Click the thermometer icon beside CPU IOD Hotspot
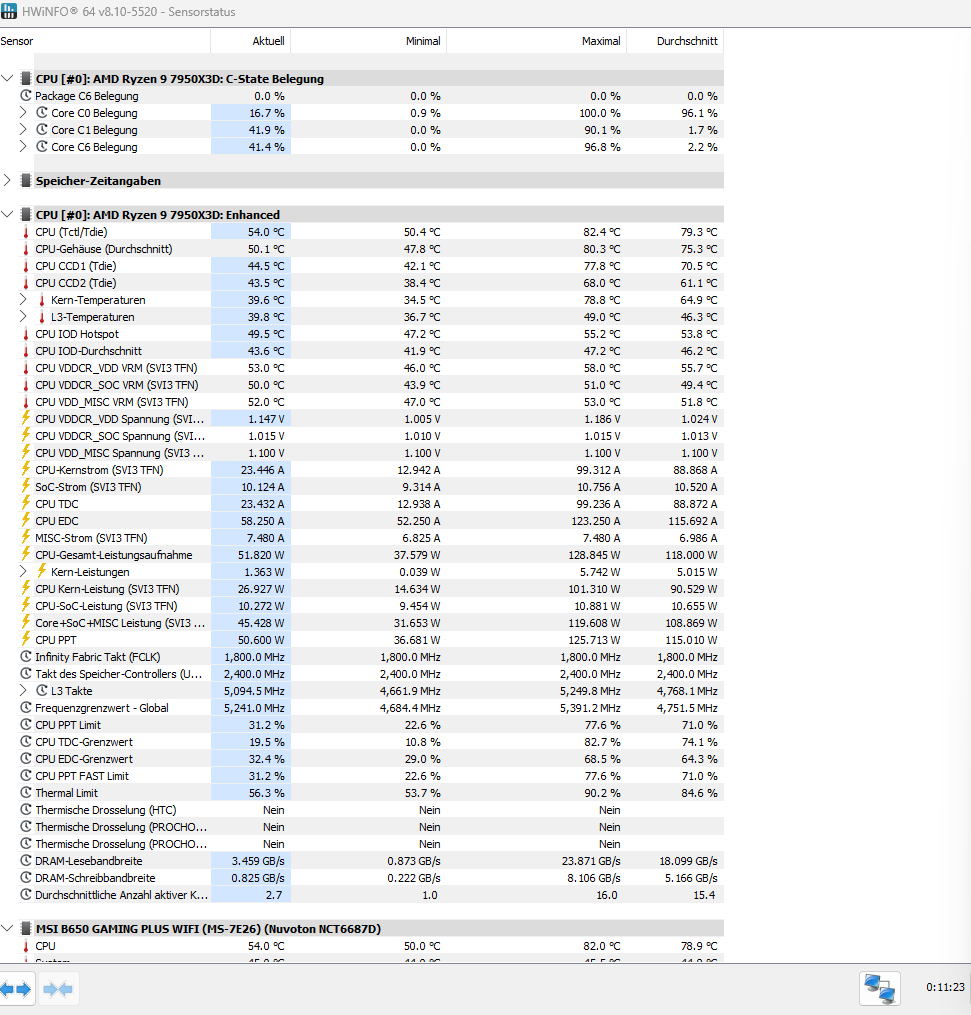Image resolution: width=971 pixels, height=1015 pixels. [x=26, y=334]
